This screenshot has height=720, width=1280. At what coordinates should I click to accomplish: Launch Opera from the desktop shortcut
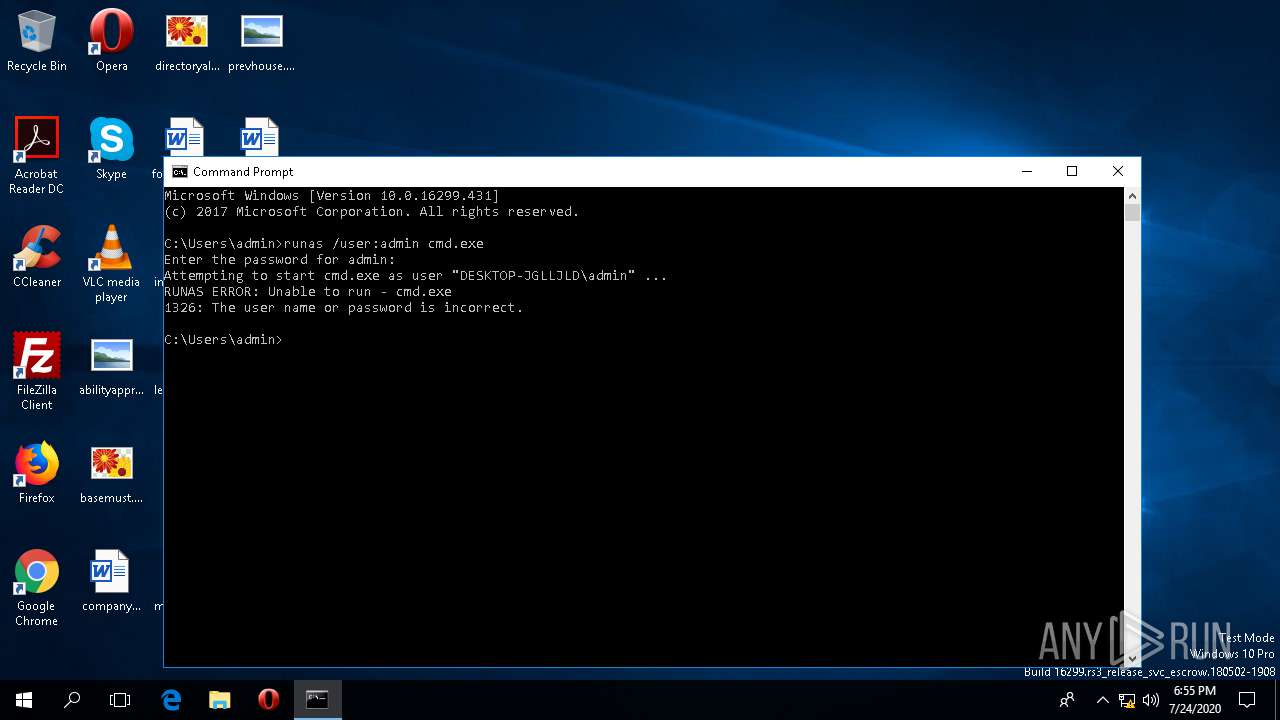click(111, 41)
